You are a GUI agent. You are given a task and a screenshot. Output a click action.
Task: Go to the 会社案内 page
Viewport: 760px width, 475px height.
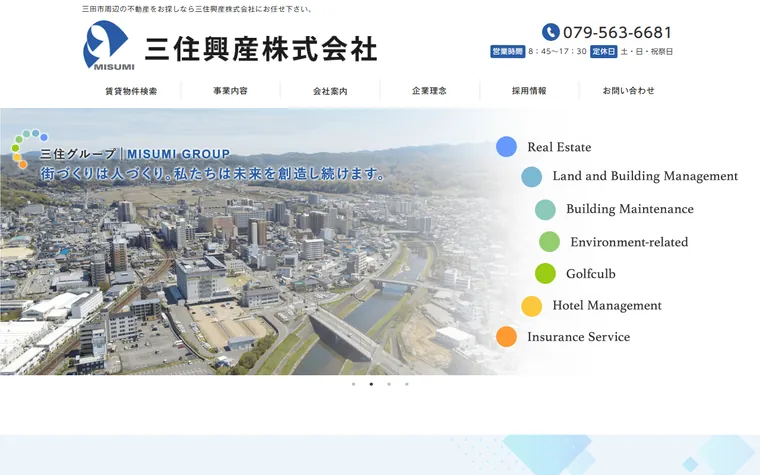tap(330, 91)
